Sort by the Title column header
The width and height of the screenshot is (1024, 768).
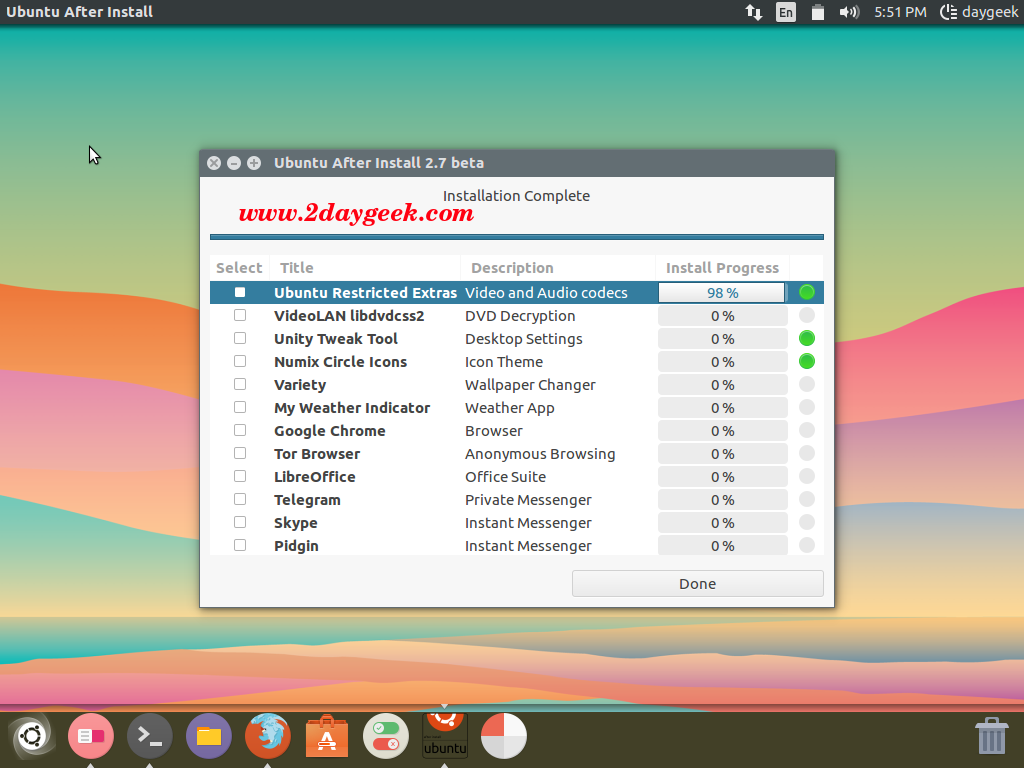[x=365, y=268]
